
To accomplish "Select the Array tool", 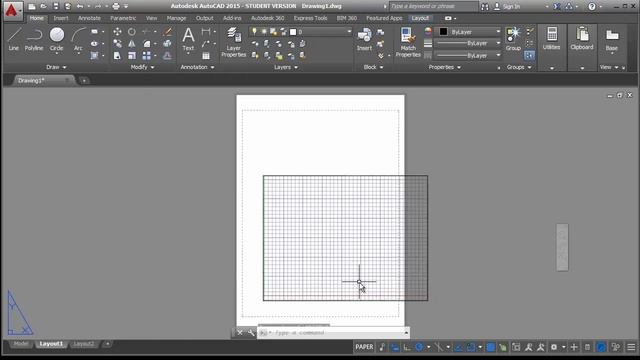I will (x=147, y=56).
